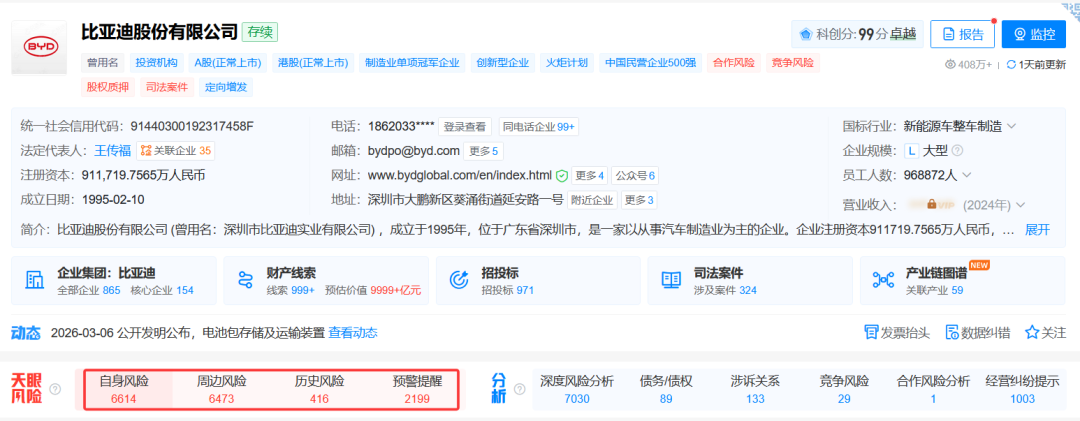Click the 创新型企业 tag
Screen dimensions: 1080x421
(x=502, y=63)
